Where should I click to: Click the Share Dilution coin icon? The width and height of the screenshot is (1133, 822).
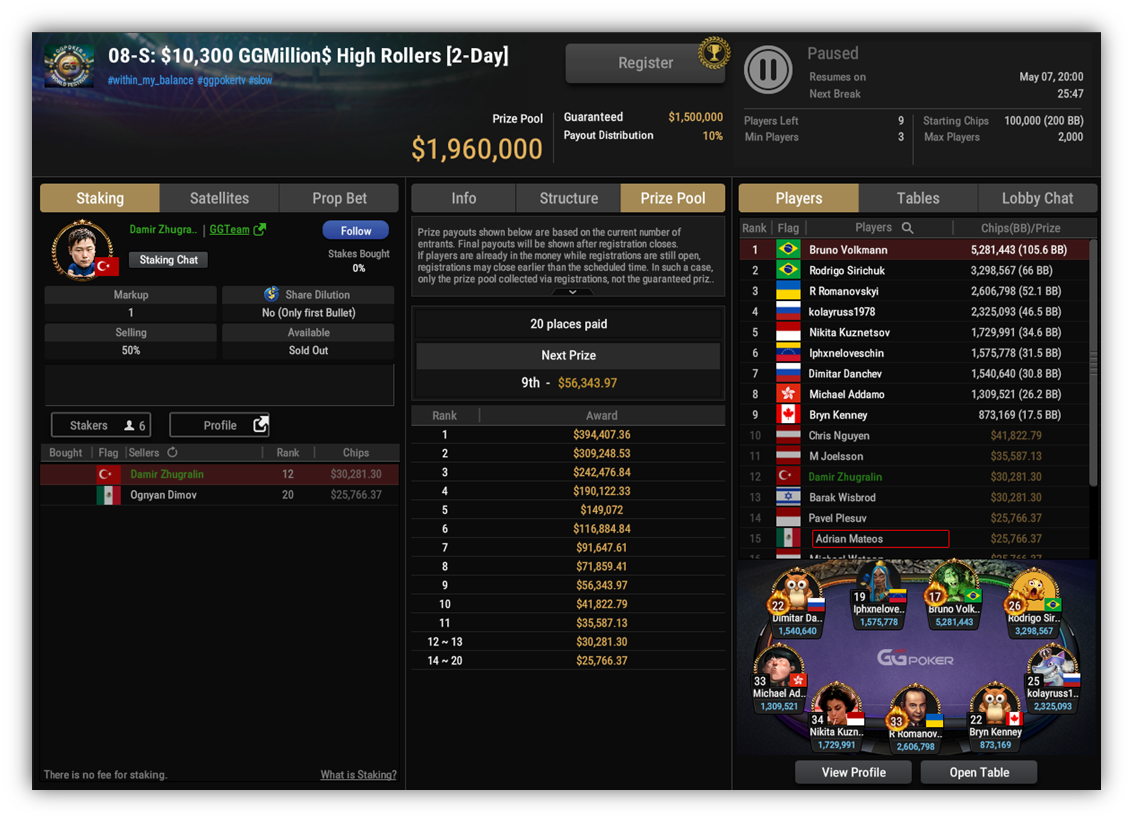[x=271, y=294]
